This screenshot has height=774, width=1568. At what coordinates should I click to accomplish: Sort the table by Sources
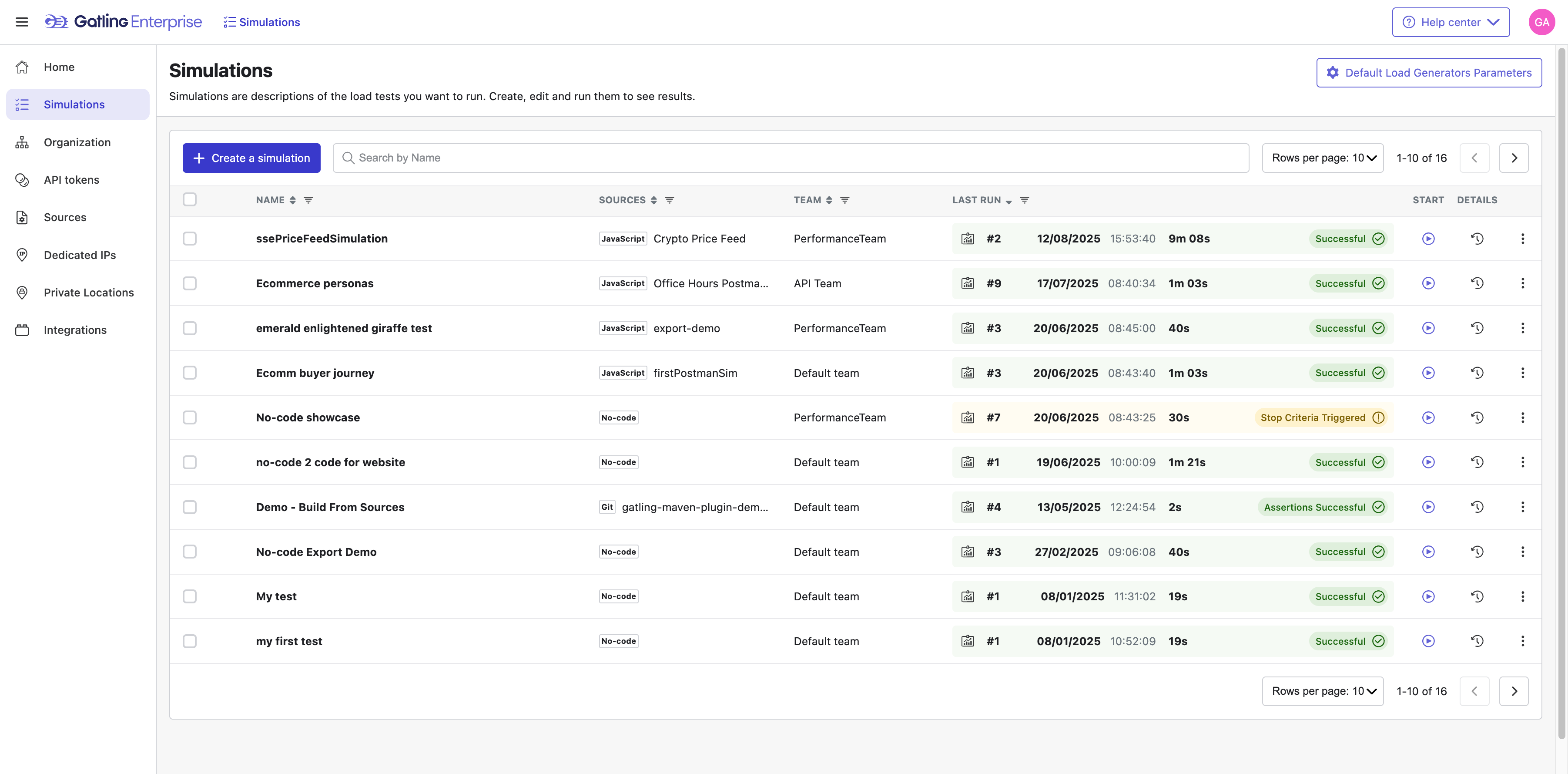pos(654,200)
